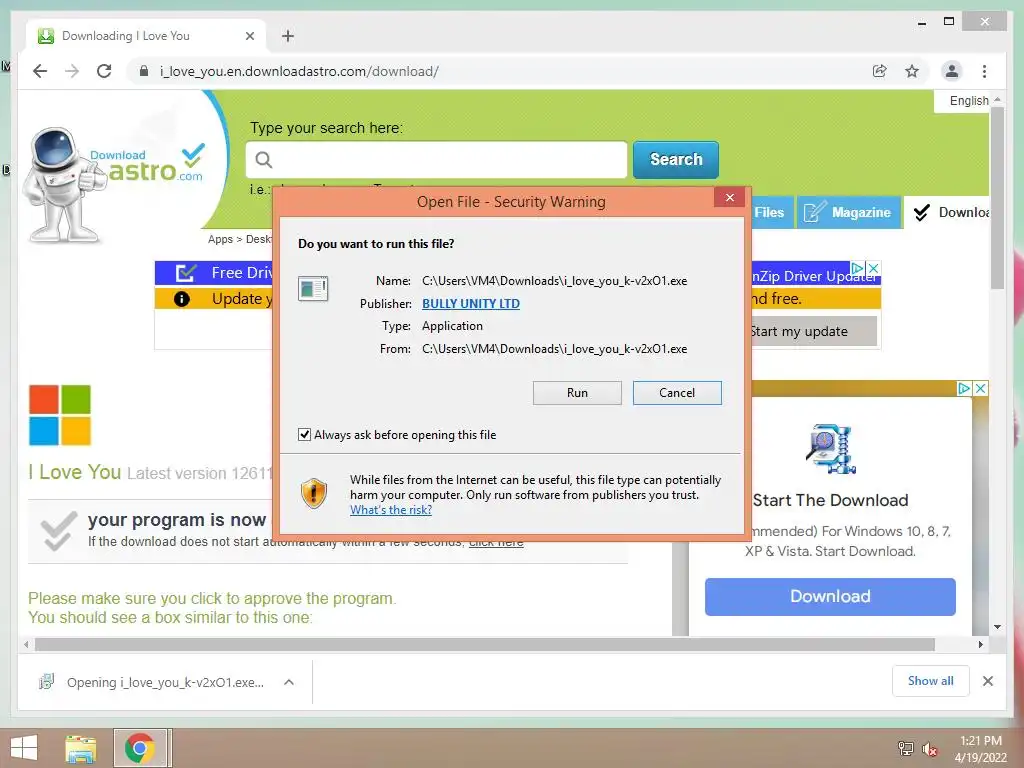Click Cancel in the security warning dialog
This screenshot has height=768, width=1024.
point(677,392)
